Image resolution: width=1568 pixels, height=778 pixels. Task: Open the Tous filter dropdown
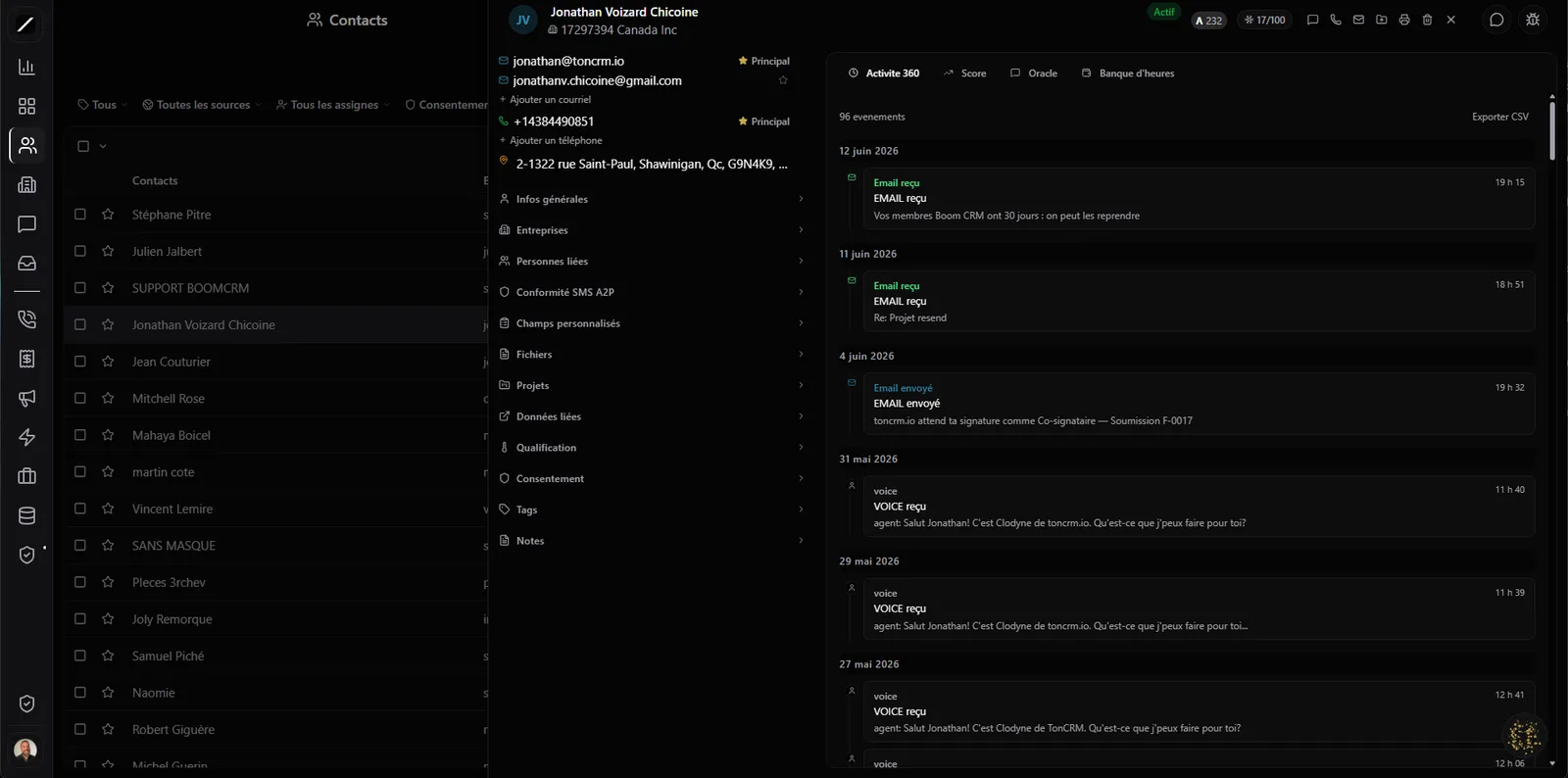click(x=103, y=105)
